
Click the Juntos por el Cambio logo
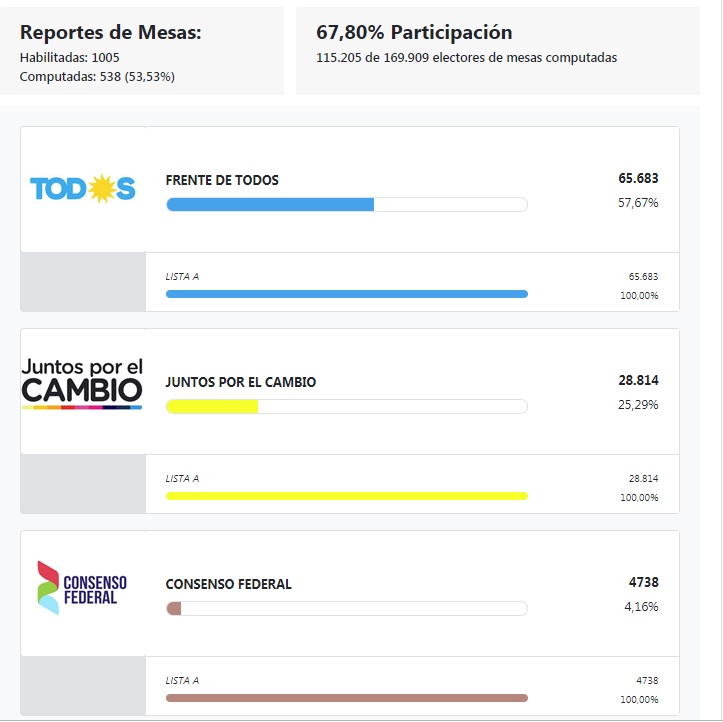(82, 381)
